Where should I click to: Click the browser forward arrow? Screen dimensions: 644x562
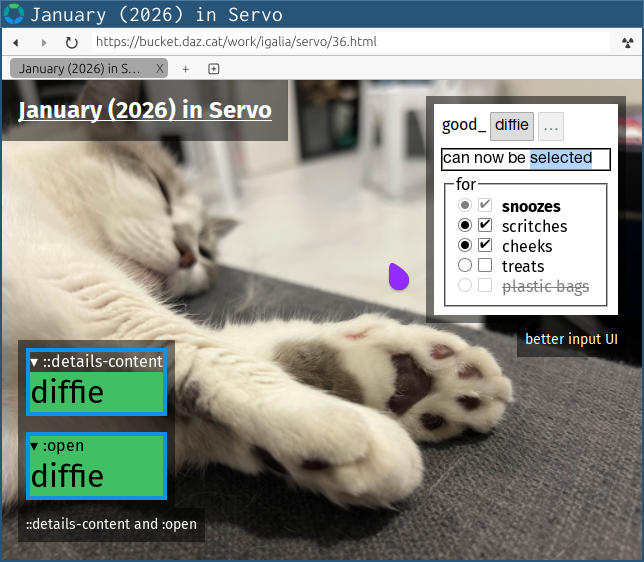(x=44, y=43)
